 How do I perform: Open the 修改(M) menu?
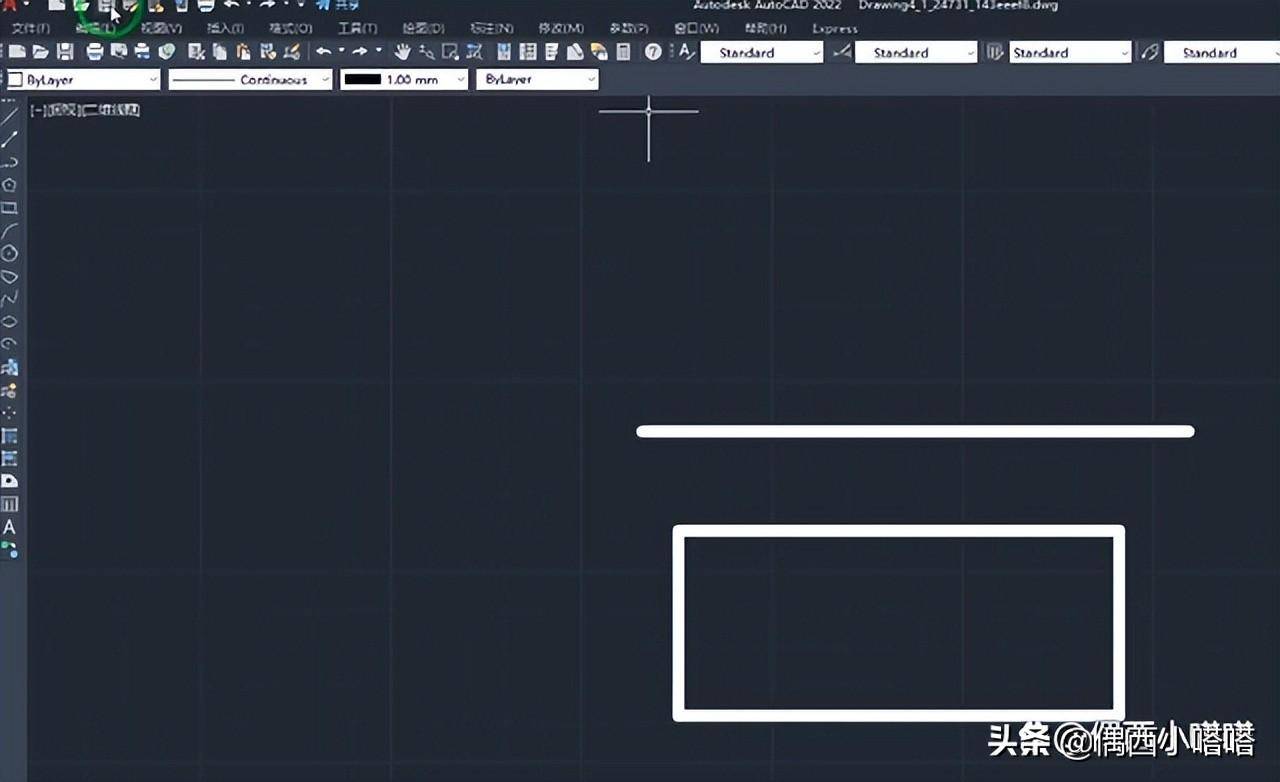click(x=561, y=28)
